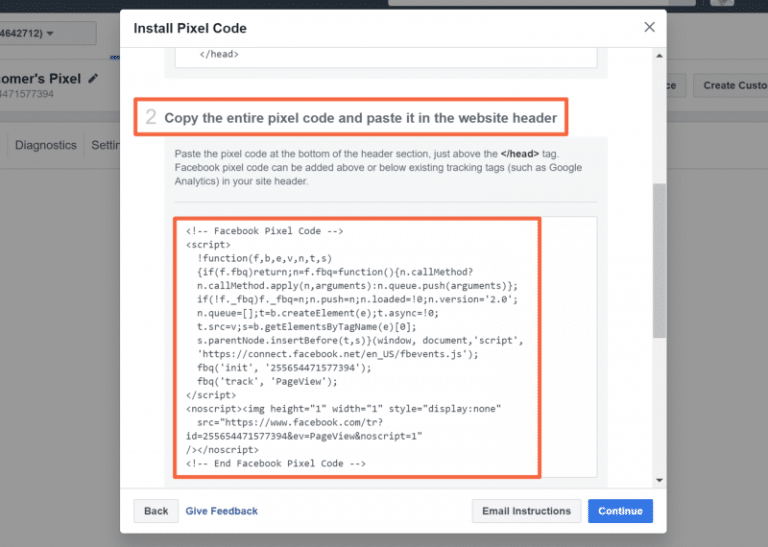Click the dialog's vertical scrollbar thumb
The height and width of the screenshot is (547, 768).
tap(659, 261)
